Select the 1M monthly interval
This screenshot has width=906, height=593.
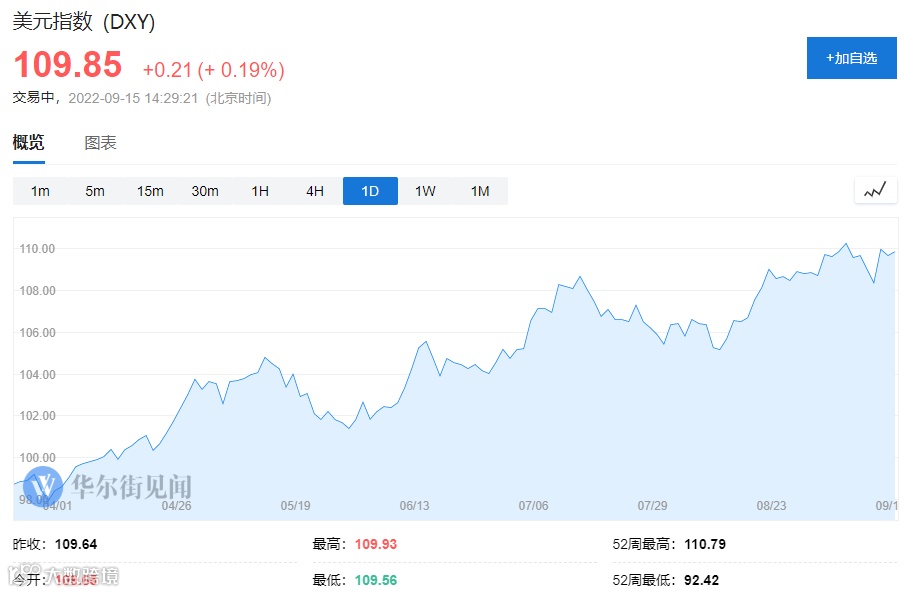click(x=480, y=191)
